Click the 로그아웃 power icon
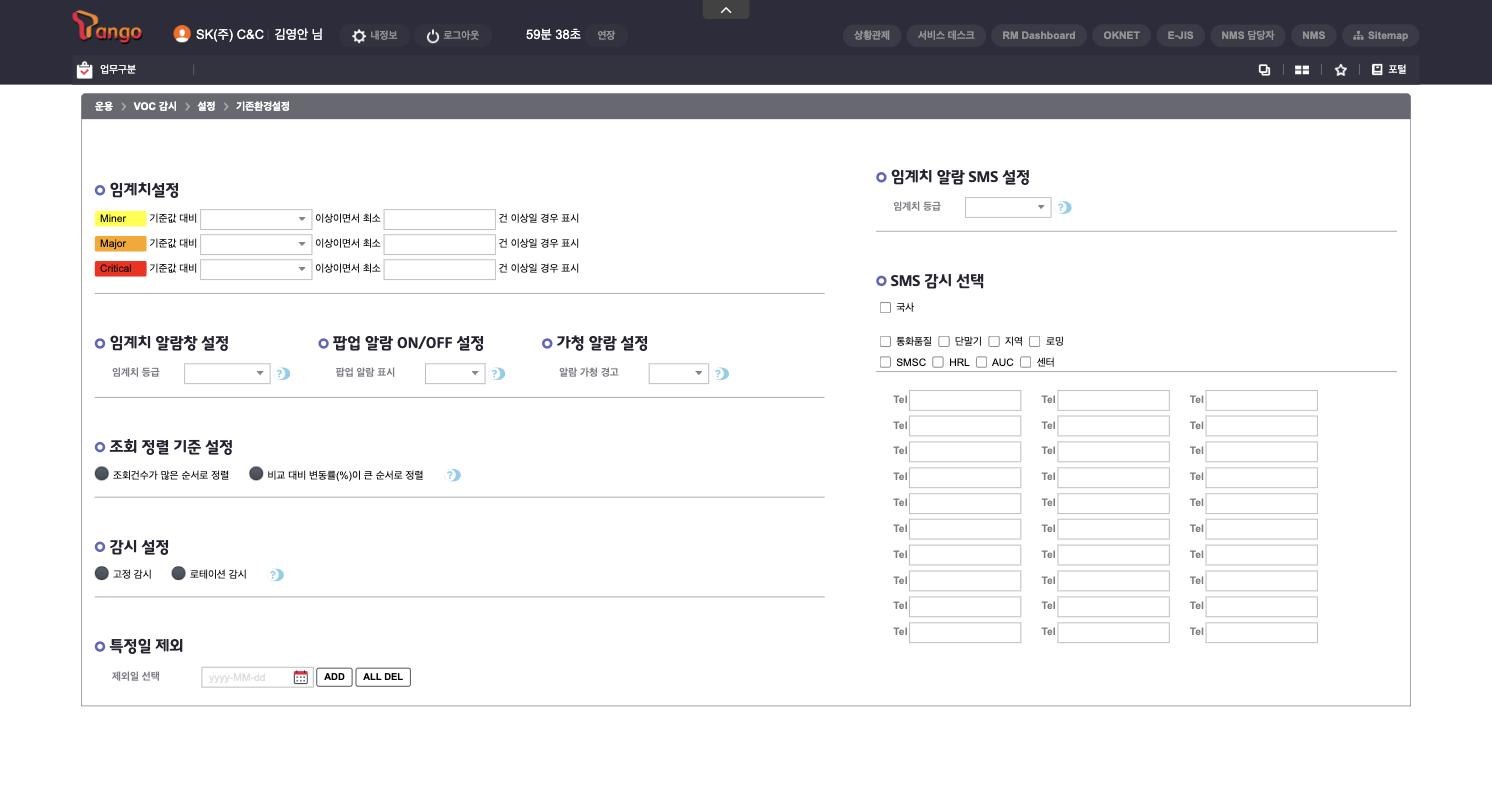The image size is (1492, 812). point(433,36)
